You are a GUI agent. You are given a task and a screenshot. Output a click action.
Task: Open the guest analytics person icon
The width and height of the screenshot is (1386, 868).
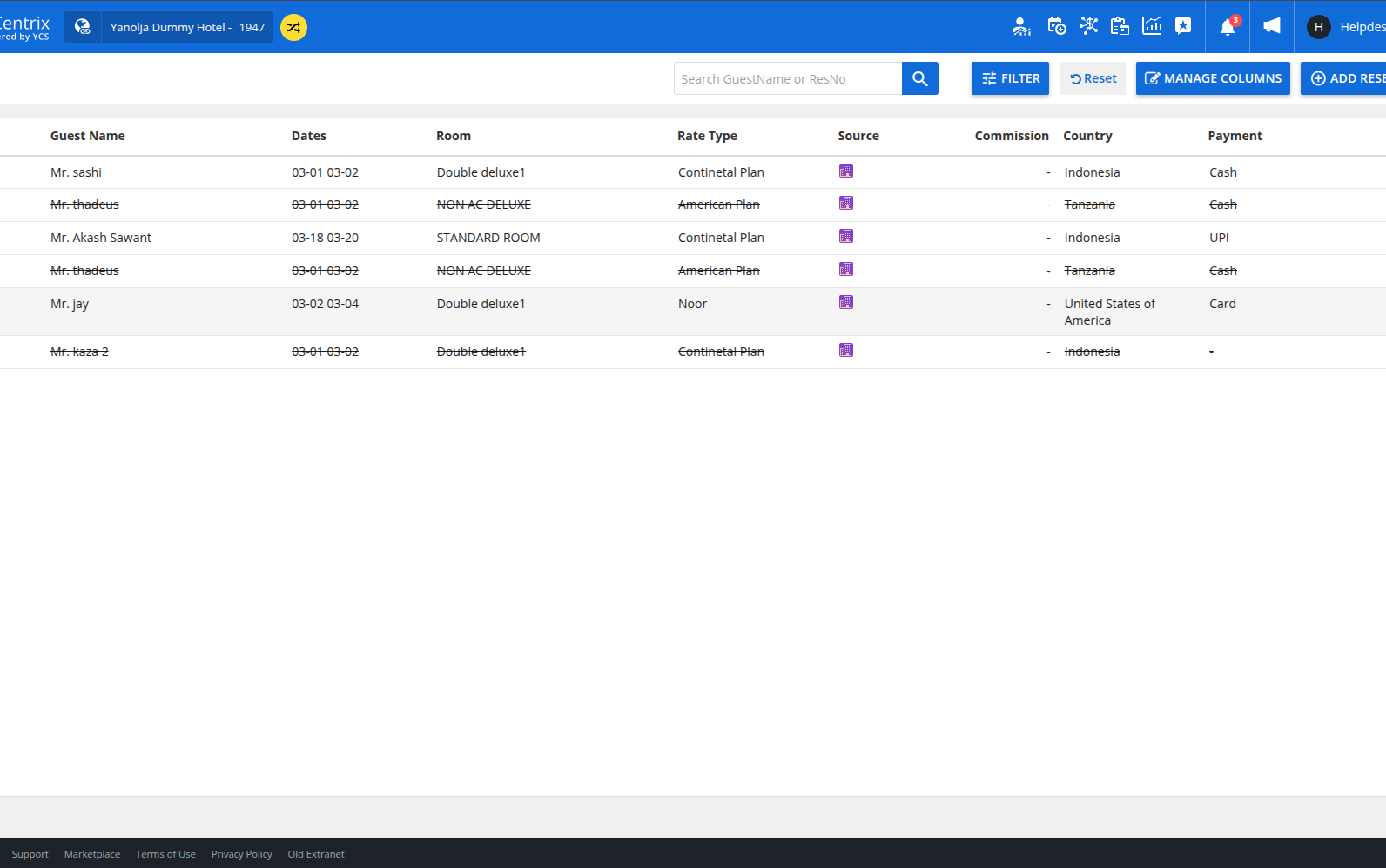pos(1021,27)
